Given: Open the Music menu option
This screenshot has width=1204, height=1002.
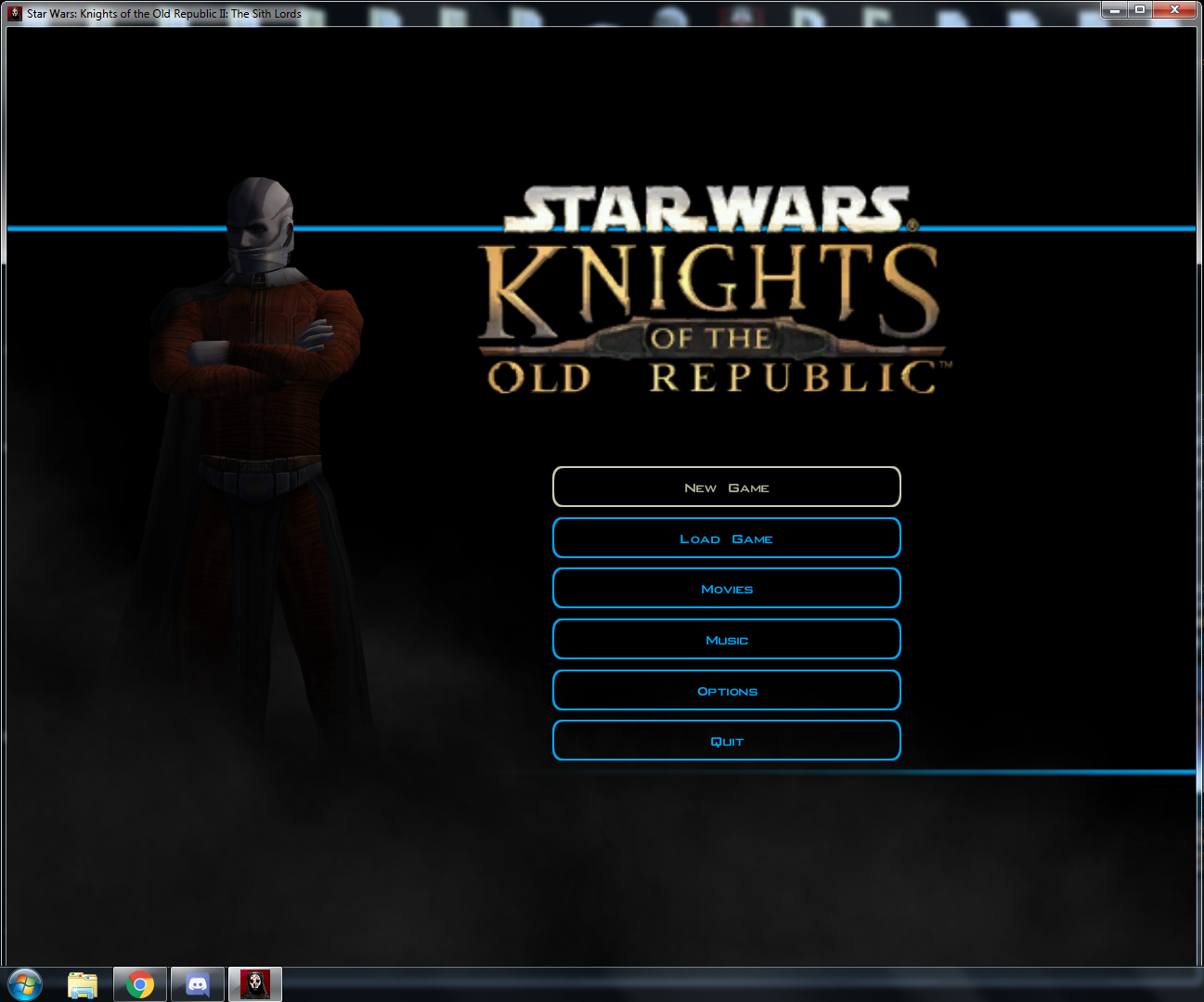Looking at the screenshot, I should pyautogui.click(x=726, y=640).
